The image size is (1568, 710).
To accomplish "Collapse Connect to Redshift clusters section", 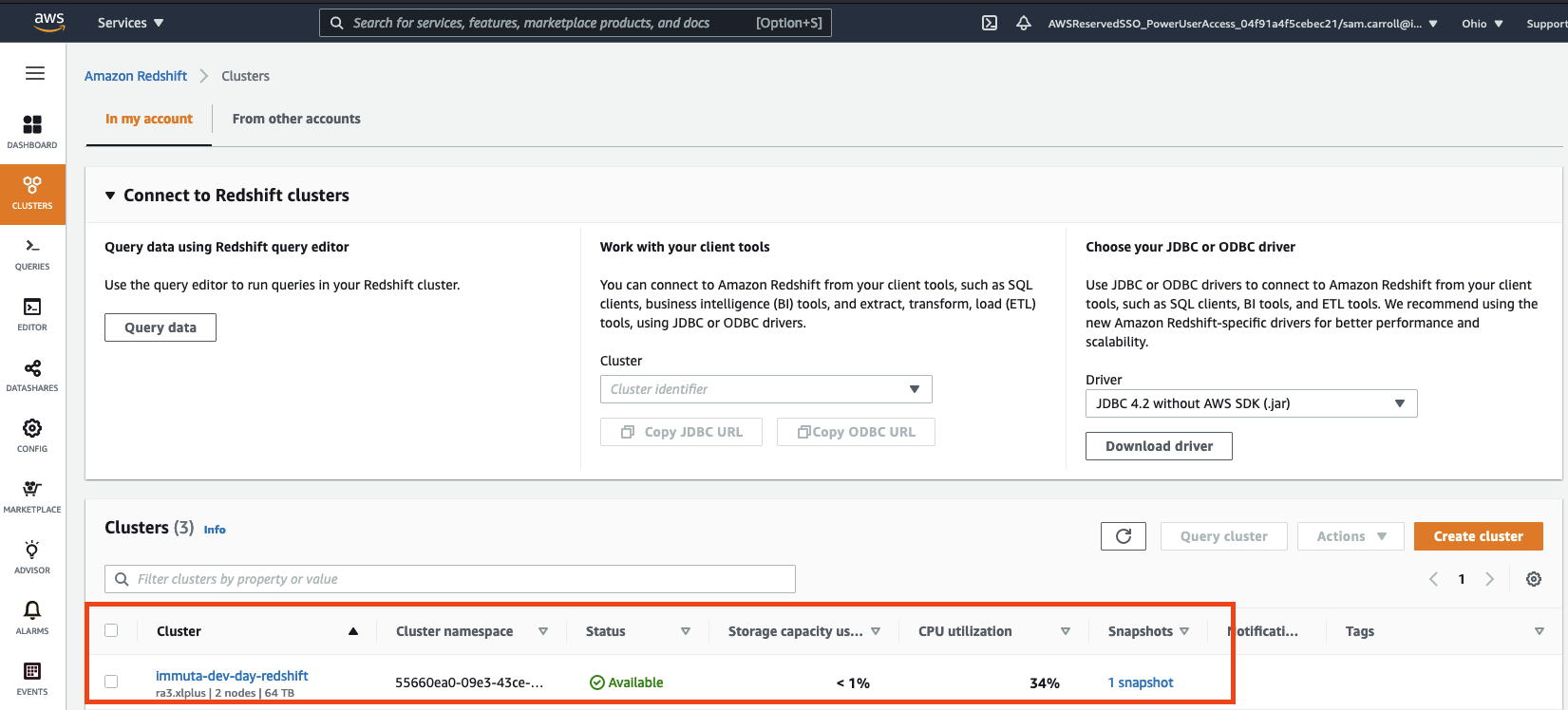I will [110, 196].
